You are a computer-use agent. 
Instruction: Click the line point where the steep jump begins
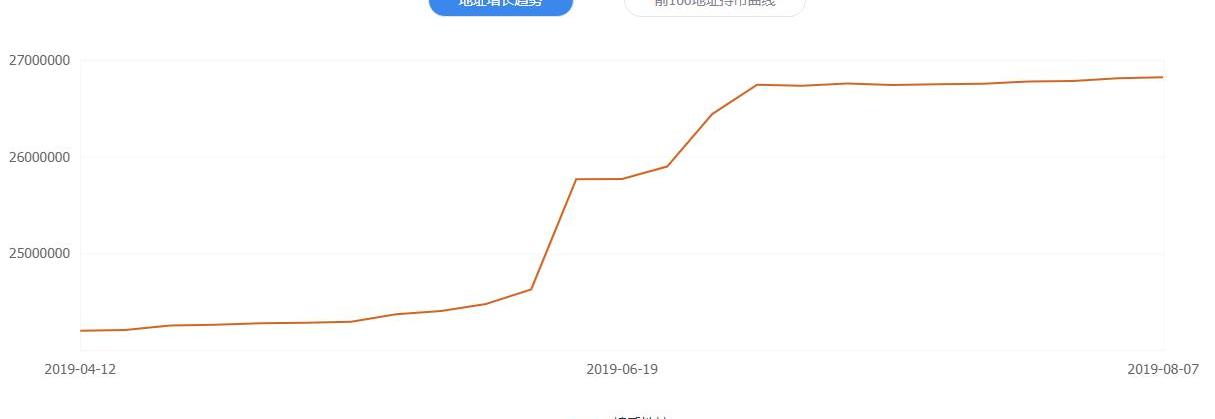click(531, 289)
